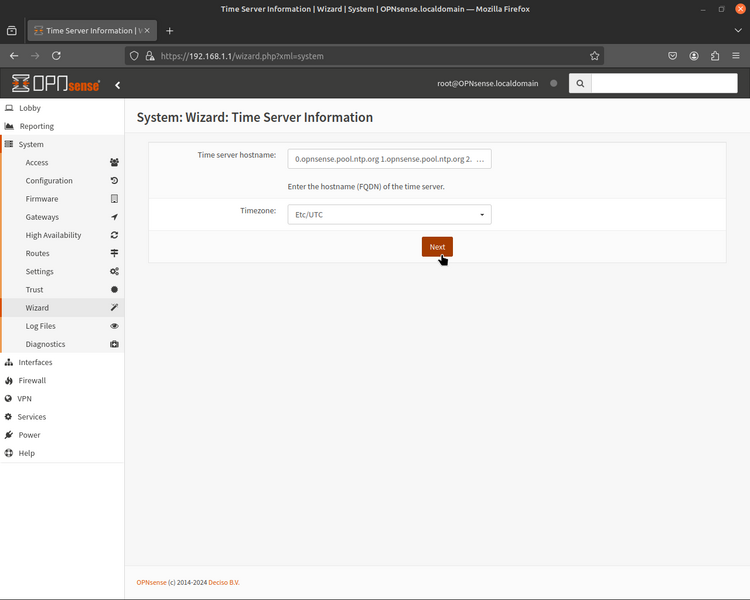Open Routes submenu under System

tap(62, 253)
